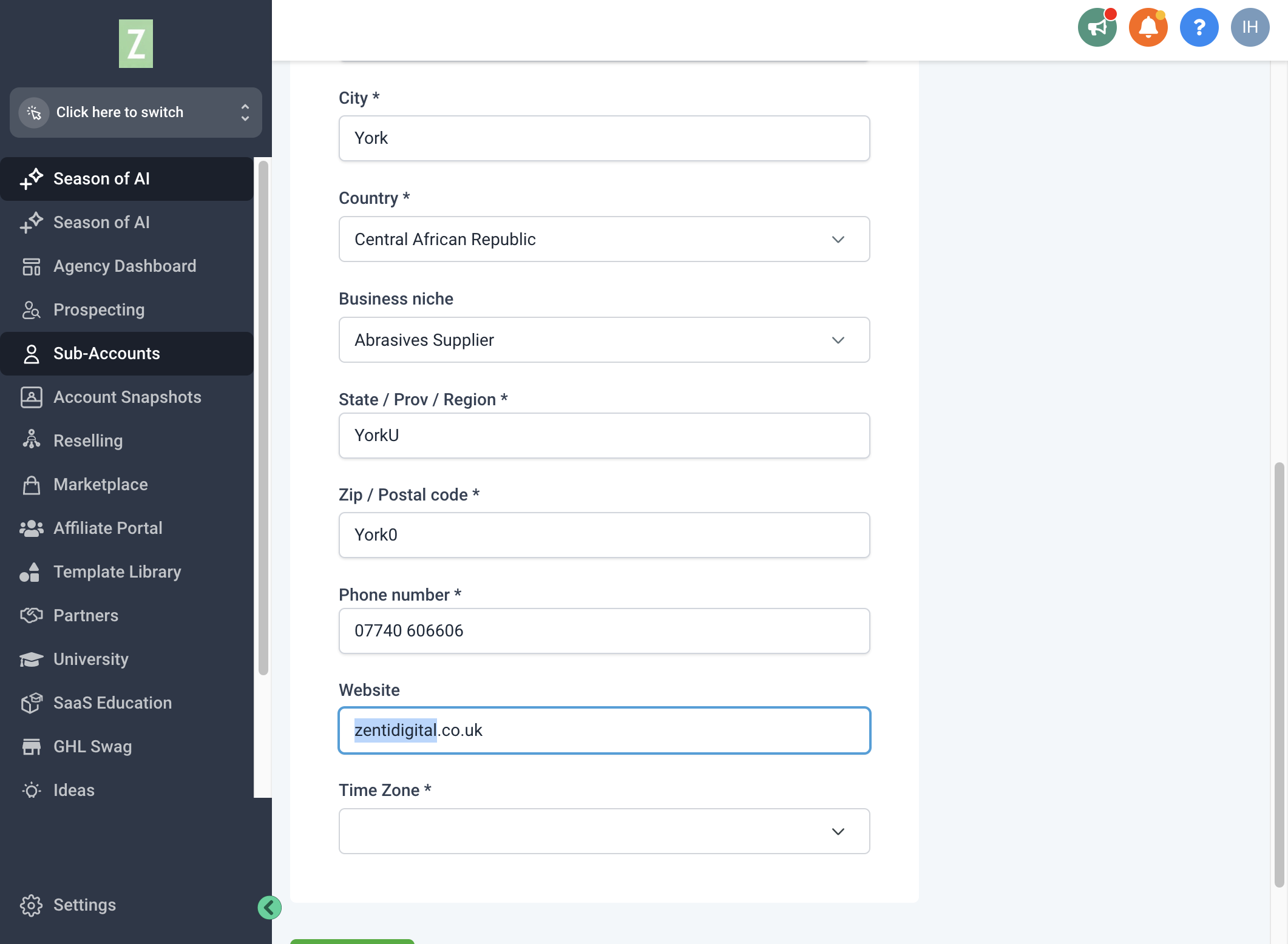This screenshot has width=1288, height=944.
Task: Click the University graduation cap icon
Action: pos(31,659)
